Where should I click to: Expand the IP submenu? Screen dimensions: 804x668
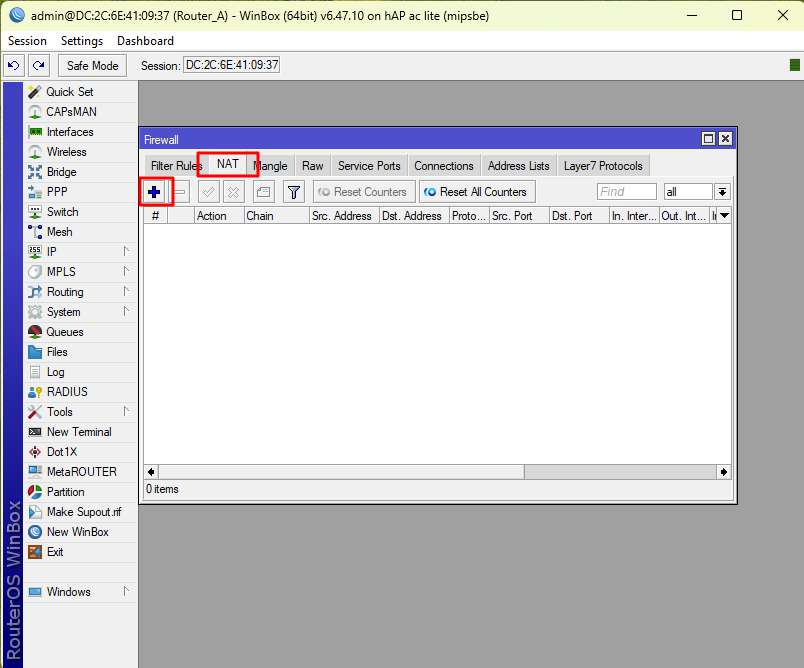tap(51, 252)
